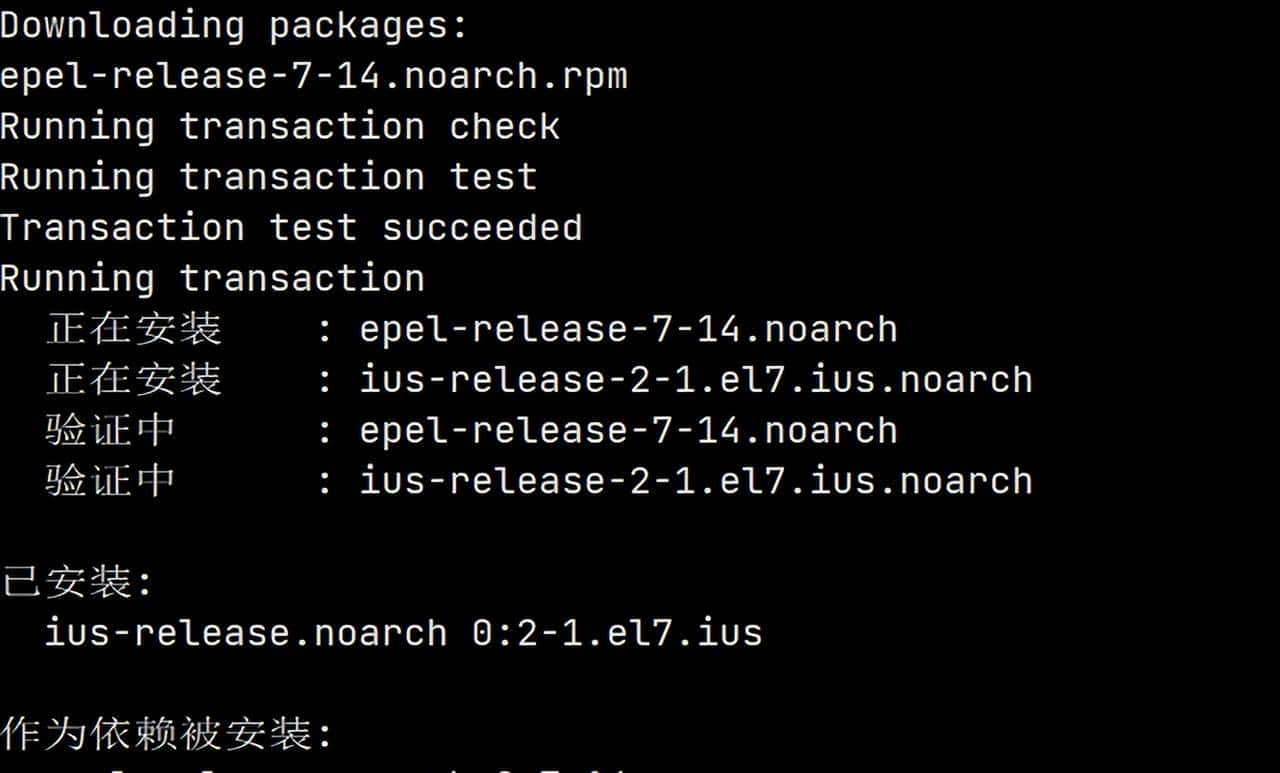Screen dimensions: 1280x773
Task: Click the word "check" ending the transaction check line
Action: pyautogui.click(x=504, y=127)
